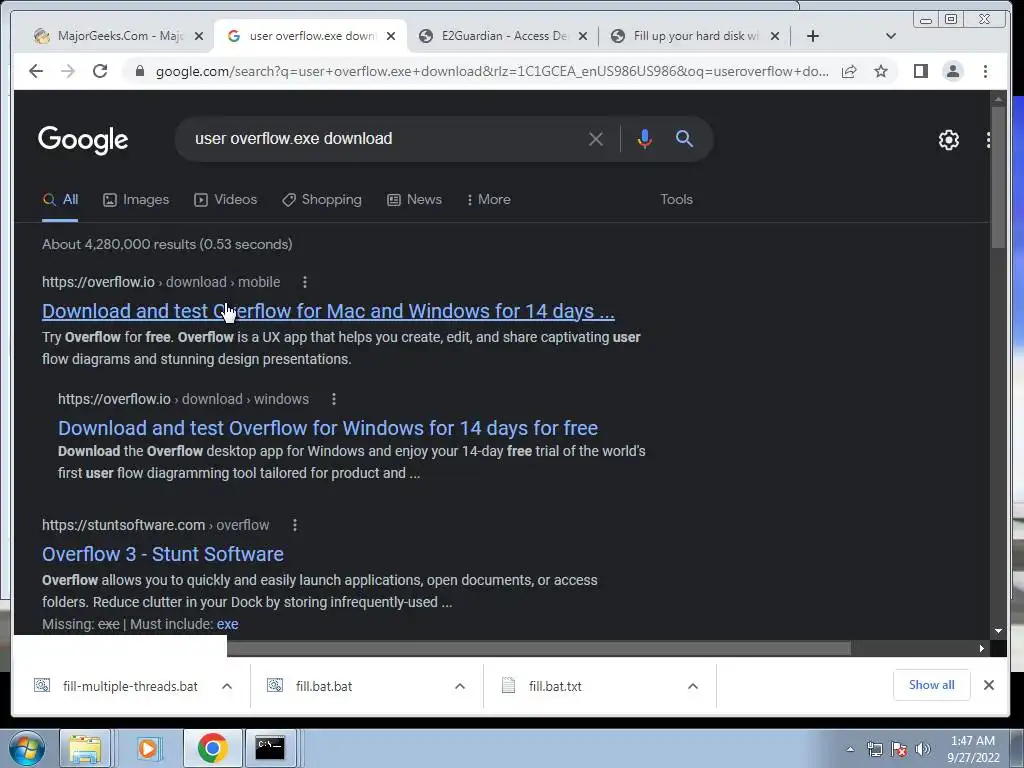1024x768 pixels.
Task: Click the page scroll down arrow
Action: tap(998, 631)
